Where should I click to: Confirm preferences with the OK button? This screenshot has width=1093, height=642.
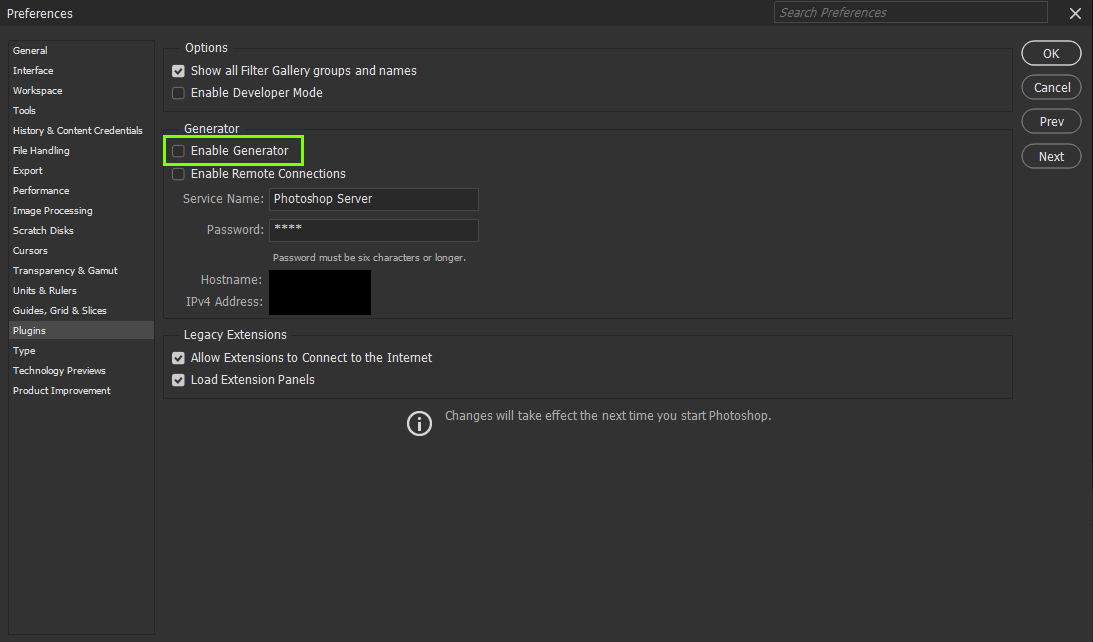tap(1051, 53)
